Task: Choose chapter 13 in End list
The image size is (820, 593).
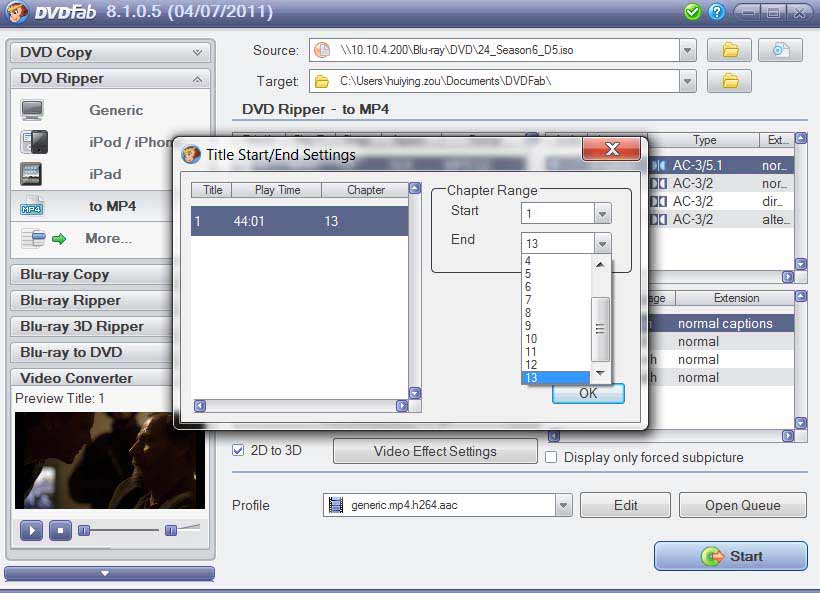Action: pos(556,378)
